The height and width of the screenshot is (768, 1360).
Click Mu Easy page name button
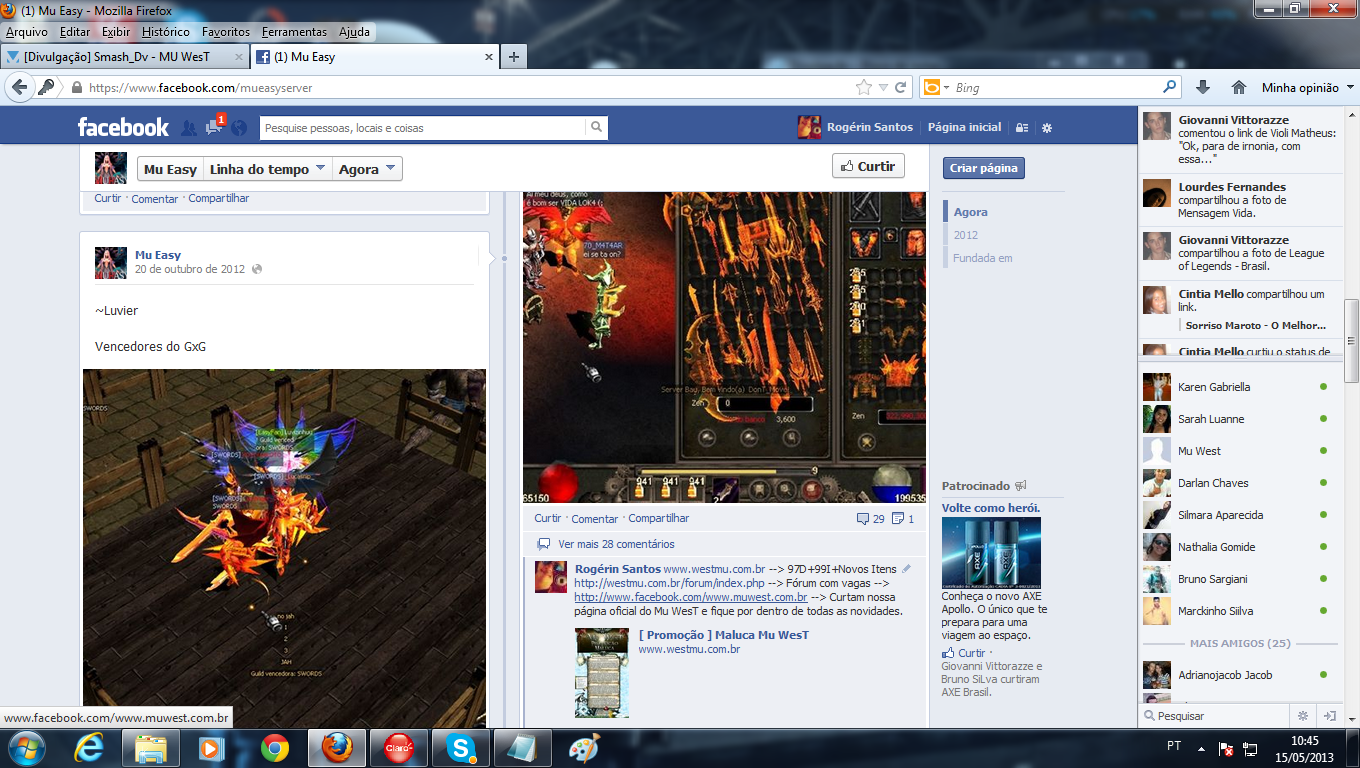point(170,169)
